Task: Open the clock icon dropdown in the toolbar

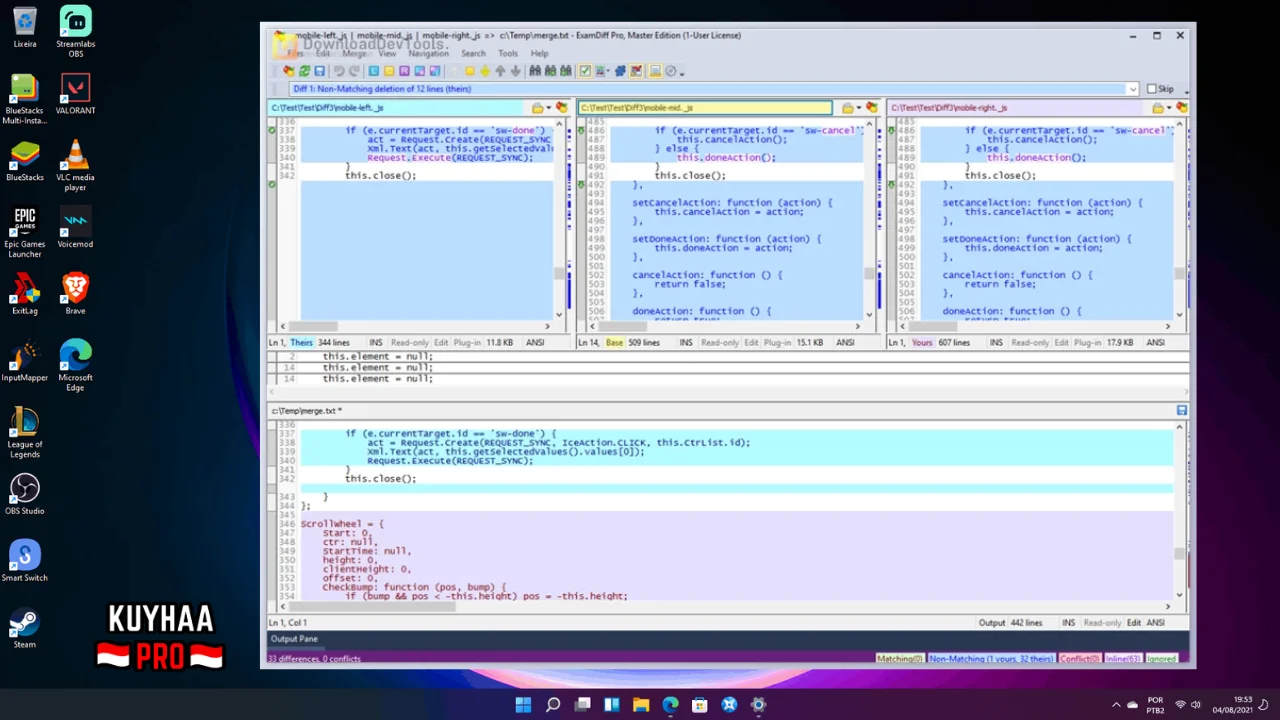Action: point(675,71)
